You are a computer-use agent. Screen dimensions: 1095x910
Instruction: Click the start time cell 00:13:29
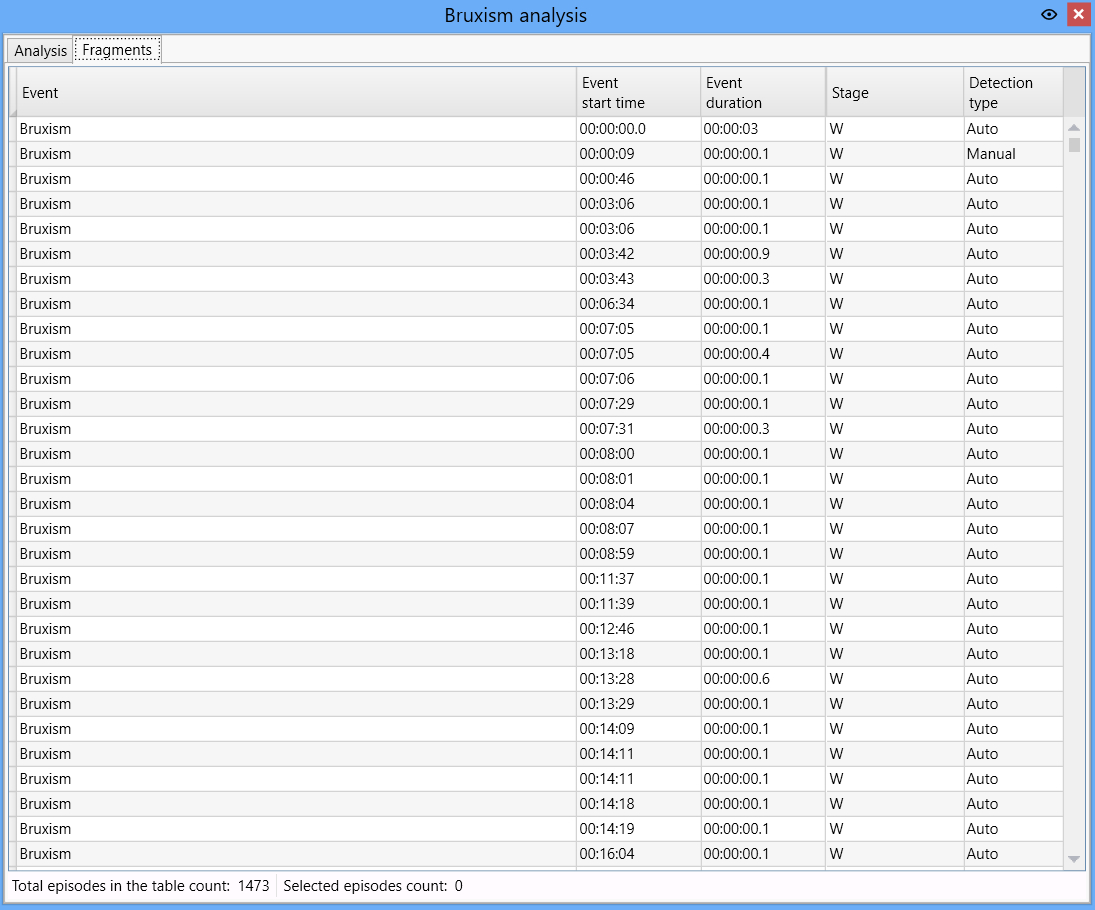[638, 704]
